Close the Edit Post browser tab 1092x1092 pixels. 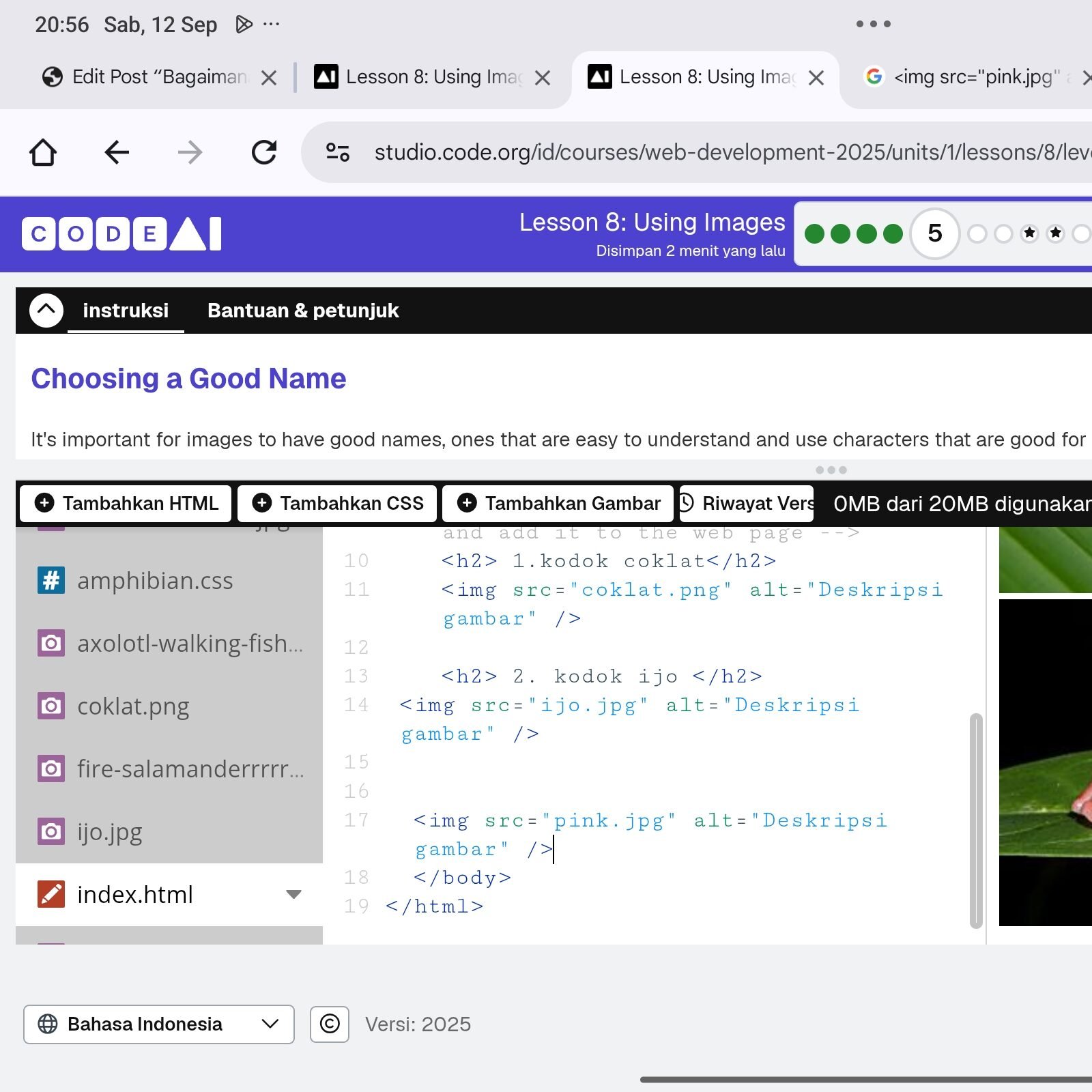click(269, 78)
